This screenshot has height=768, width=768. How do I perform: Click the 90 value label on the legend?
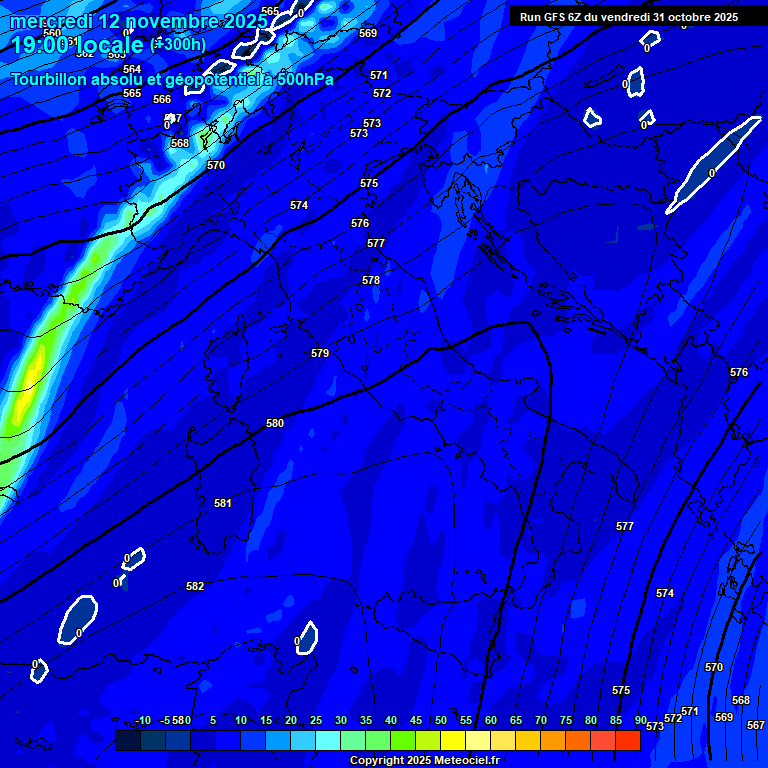point(640,720)
